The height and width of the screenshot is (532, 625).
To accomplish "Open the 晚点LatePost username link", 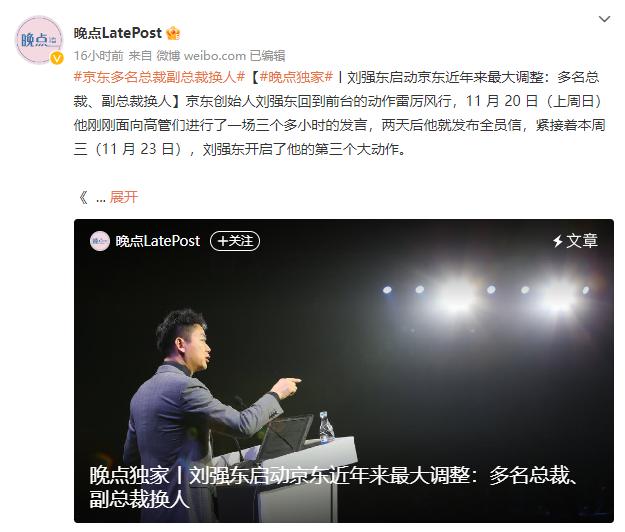I will tap(118, 33).
